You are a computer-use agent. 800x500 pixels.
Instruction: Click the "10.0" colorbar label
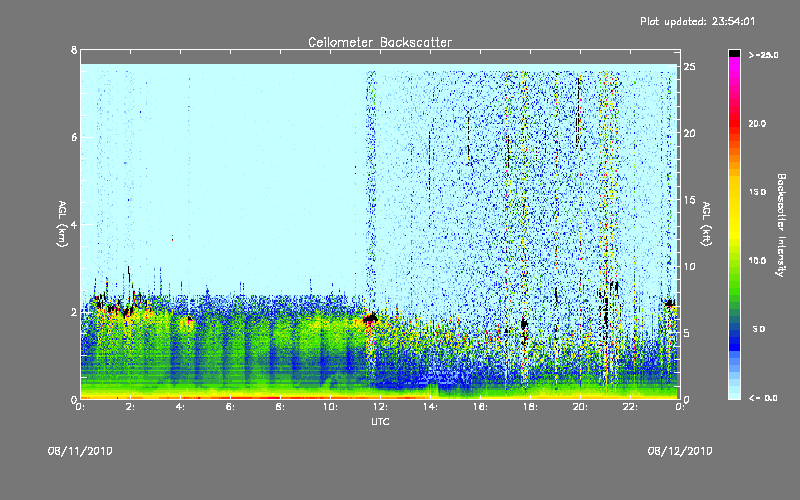point(757,260)
